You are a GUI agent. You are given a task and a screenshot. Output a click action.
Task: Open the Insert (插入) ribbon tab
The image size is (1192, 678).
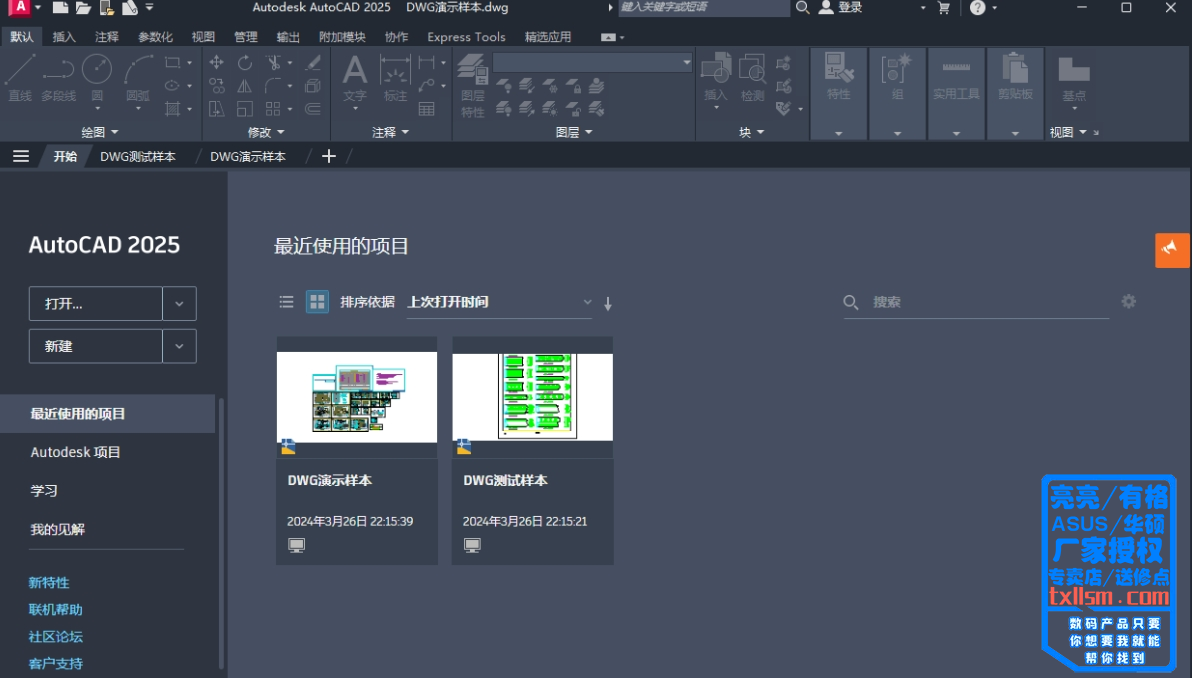point(64,36)
